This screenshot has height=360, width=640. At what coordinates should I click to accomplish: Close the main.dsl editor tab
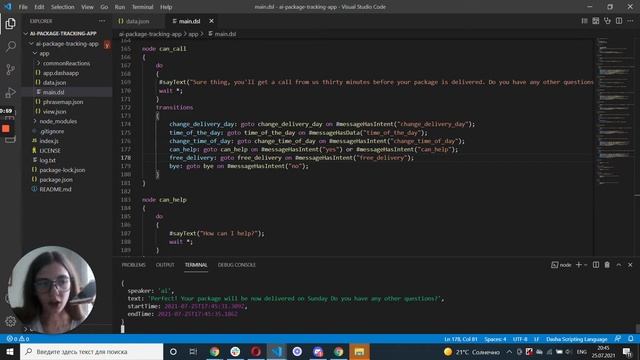[x=211, y=21]
